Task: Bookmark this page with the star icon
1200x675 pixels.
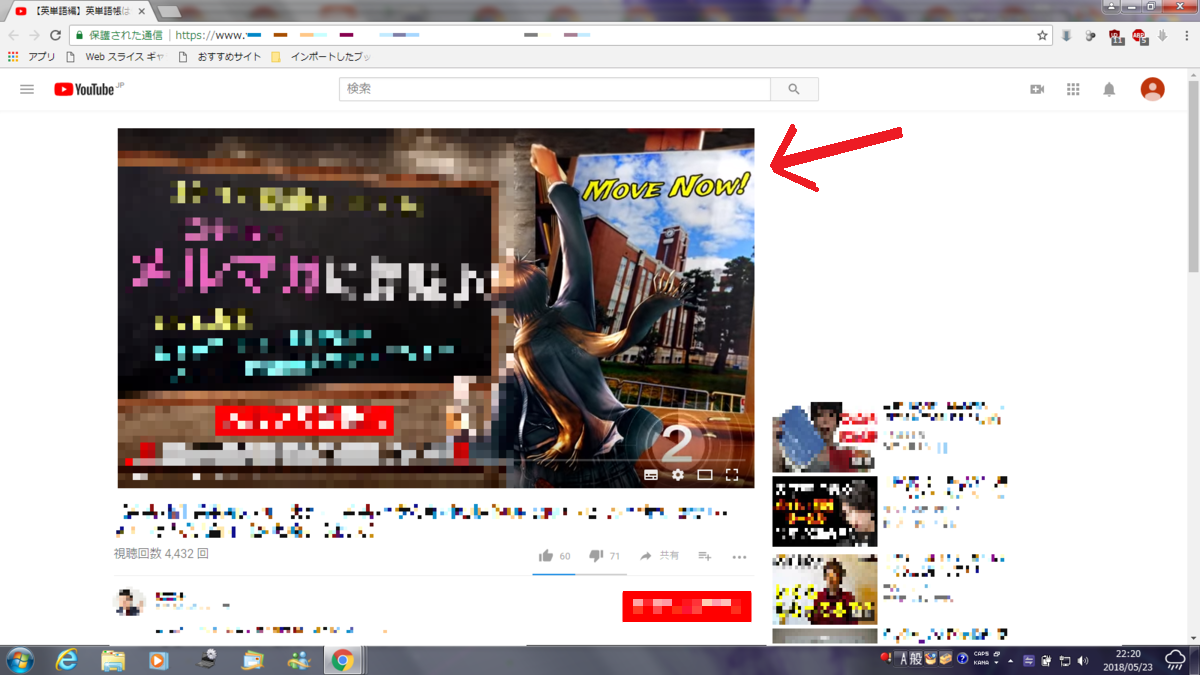Action: pos(1042,35)
